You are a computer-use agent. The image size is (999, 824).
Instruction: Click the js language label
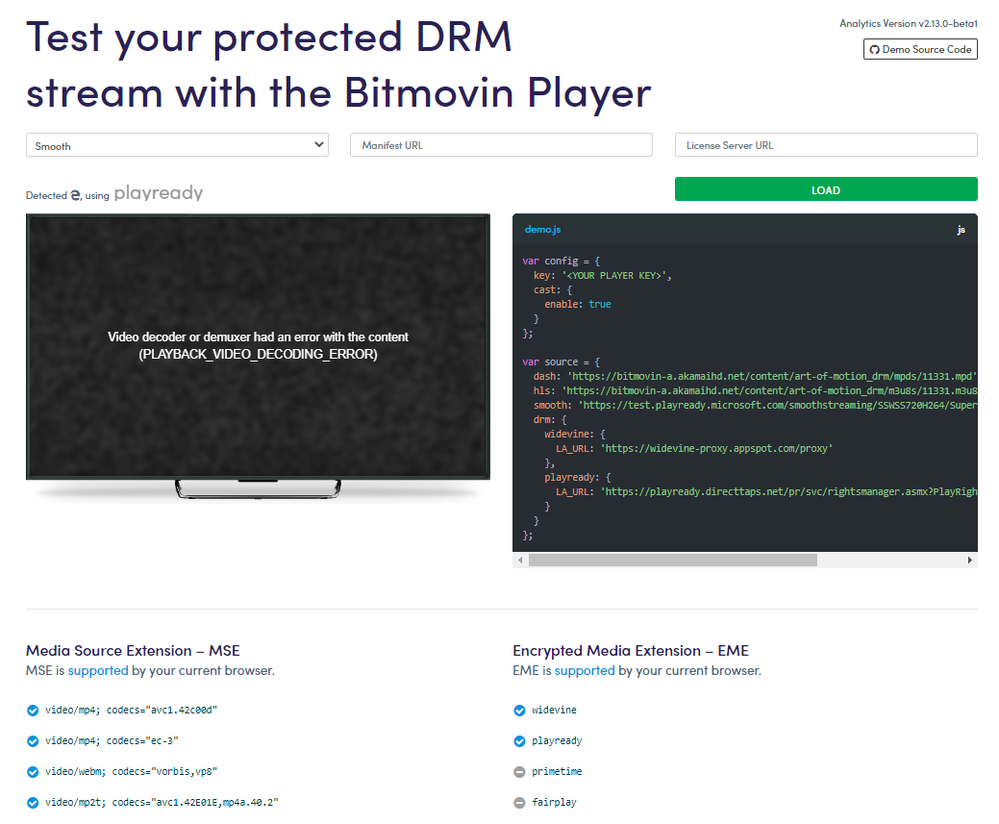961,230
